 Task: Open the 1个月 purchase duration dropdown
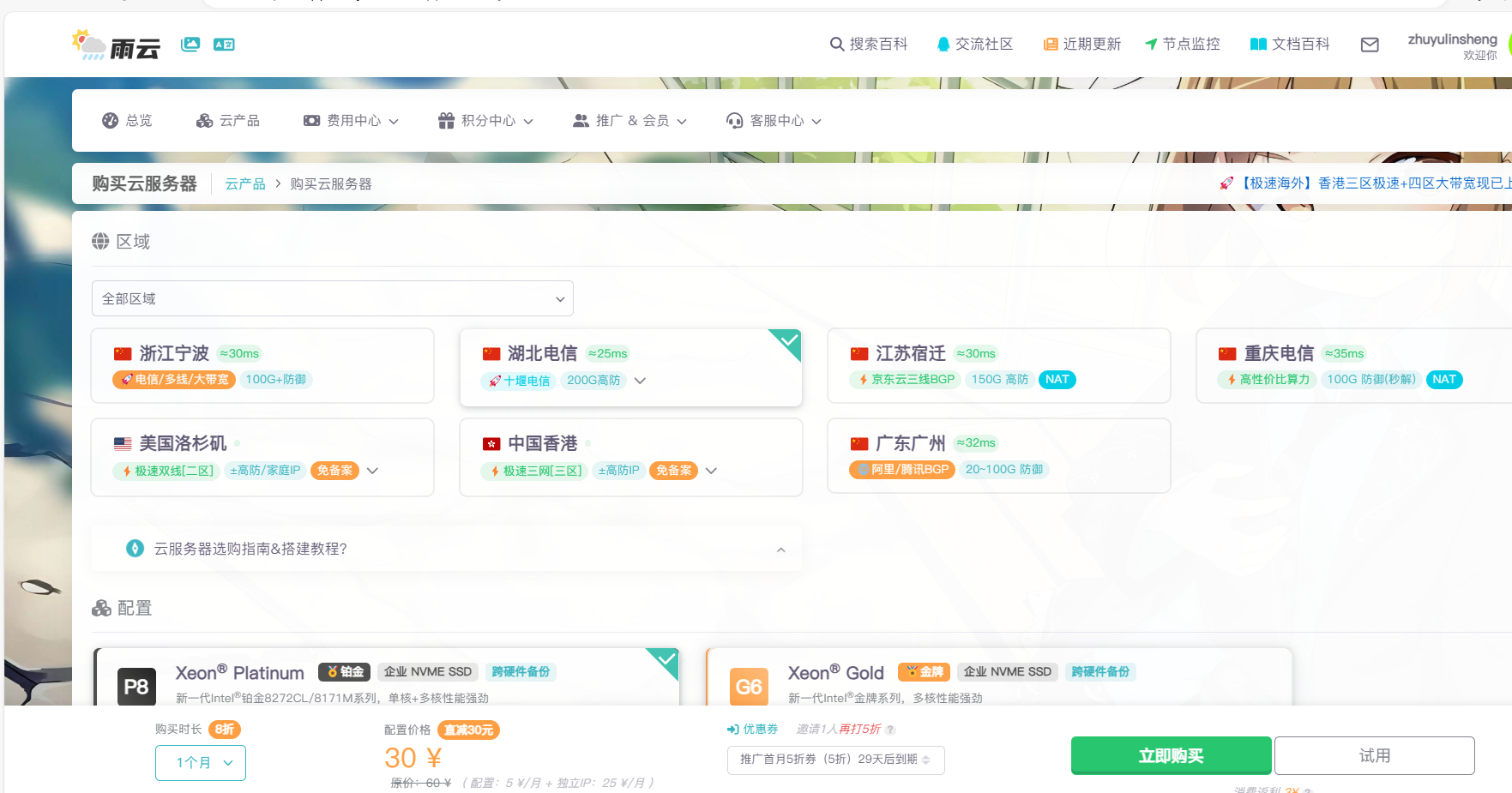pyautogui.click(x=200, y=762)
